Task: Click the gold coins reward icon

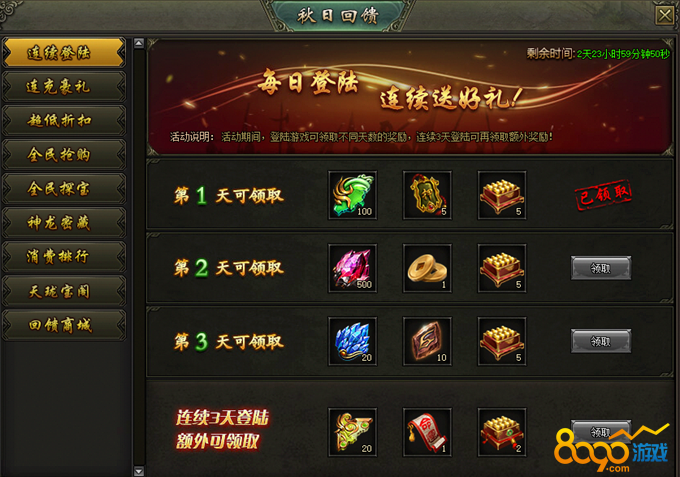Action: click(x=427, y=268)
